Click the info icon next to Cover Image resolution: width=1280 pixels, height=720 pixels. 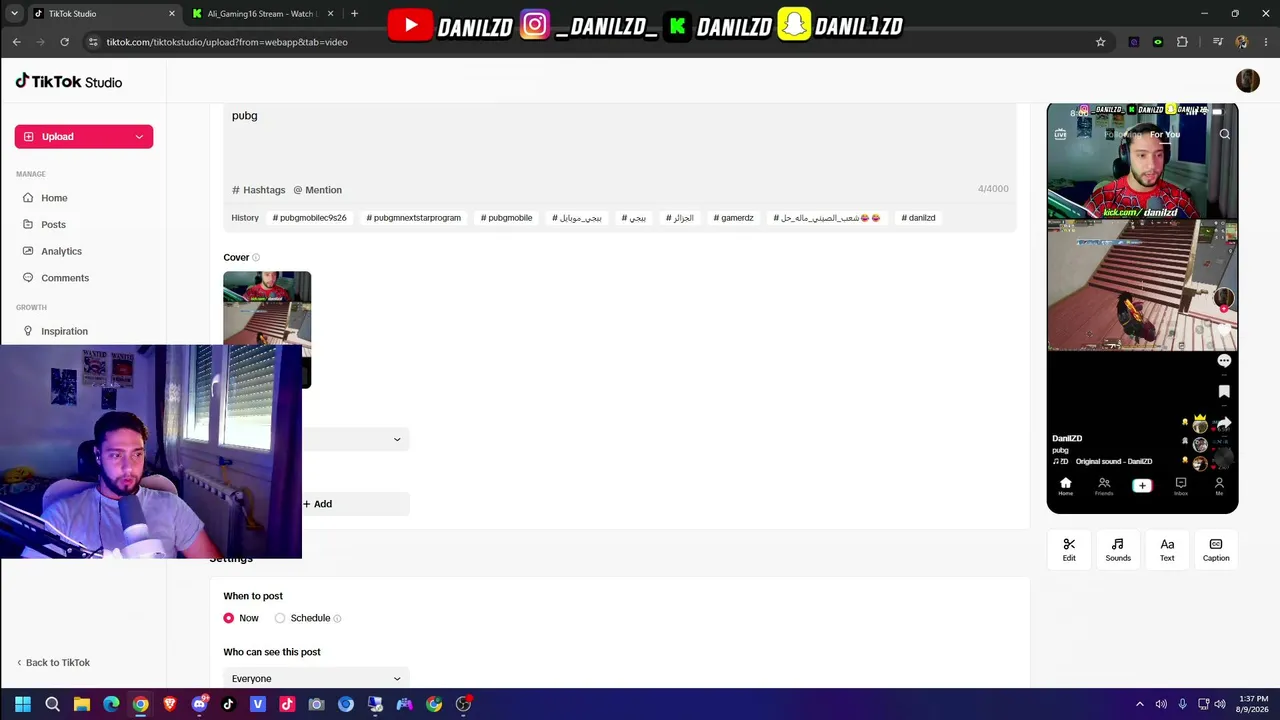pyautogui.click(x=256, y=258)
